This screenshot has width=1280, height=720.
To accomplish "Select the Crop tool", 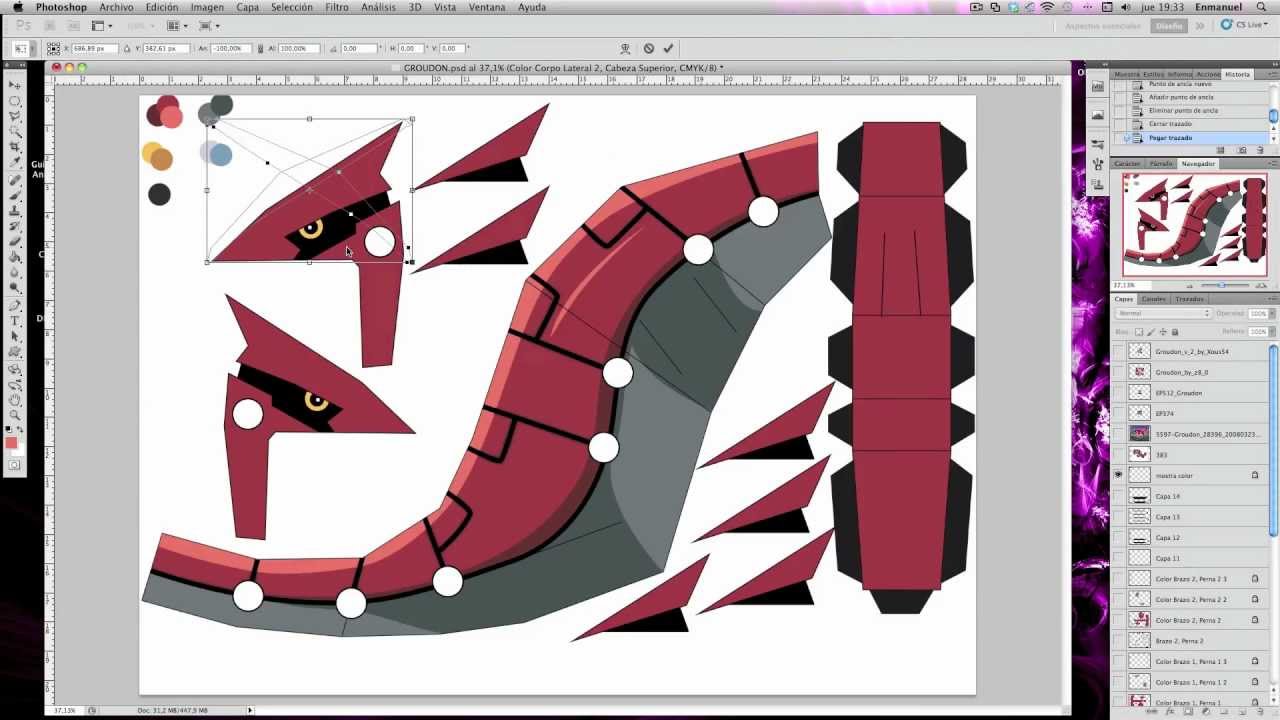I will click(x=15, y=146).
